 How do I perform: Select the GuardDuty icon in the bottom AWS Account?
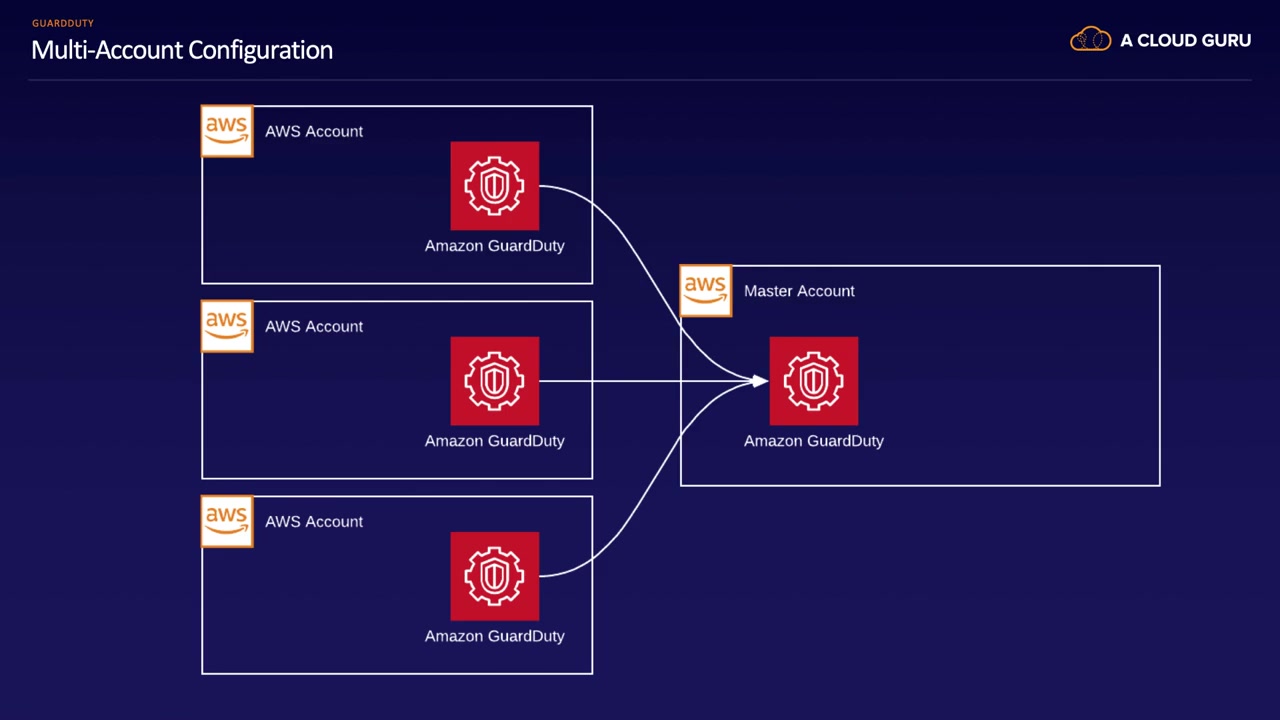pyautogui.click(x=495, y=576)
